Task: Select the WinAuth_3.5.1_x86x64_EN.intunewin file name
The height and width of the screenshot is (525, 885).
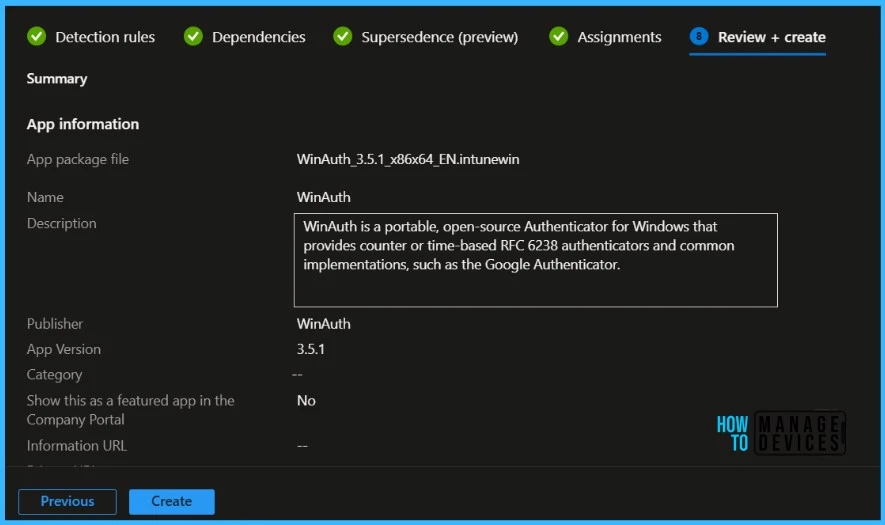Action: click(408, 159)
